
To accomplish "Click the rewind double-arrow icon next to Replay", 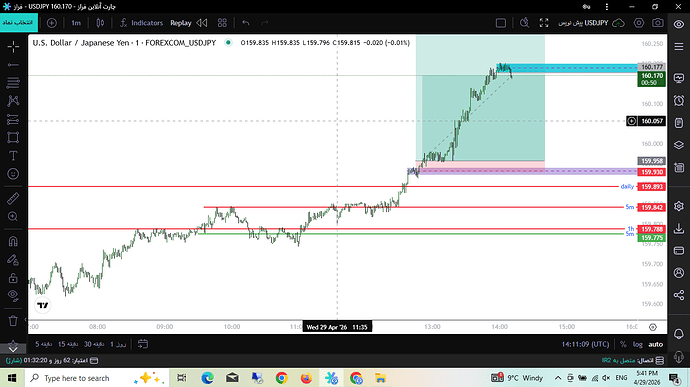I will click(x=202, y=23).
